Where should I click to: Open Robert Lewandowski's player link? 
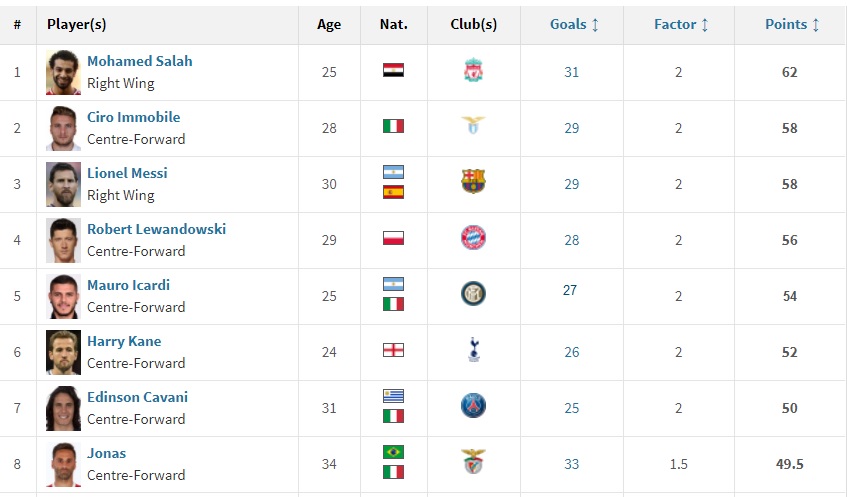pos(157,229)
